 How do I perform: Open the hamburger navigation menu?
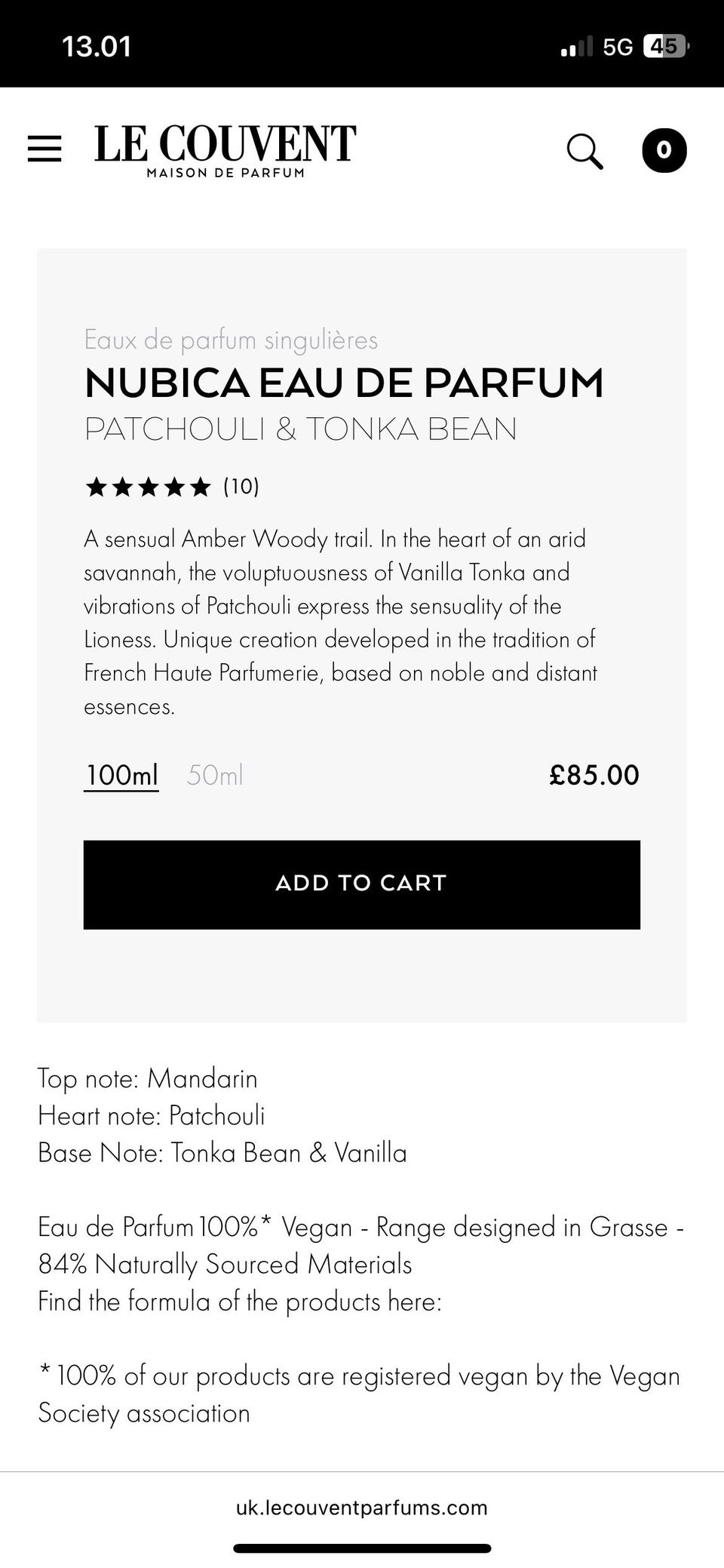click(x=44, y=149)
